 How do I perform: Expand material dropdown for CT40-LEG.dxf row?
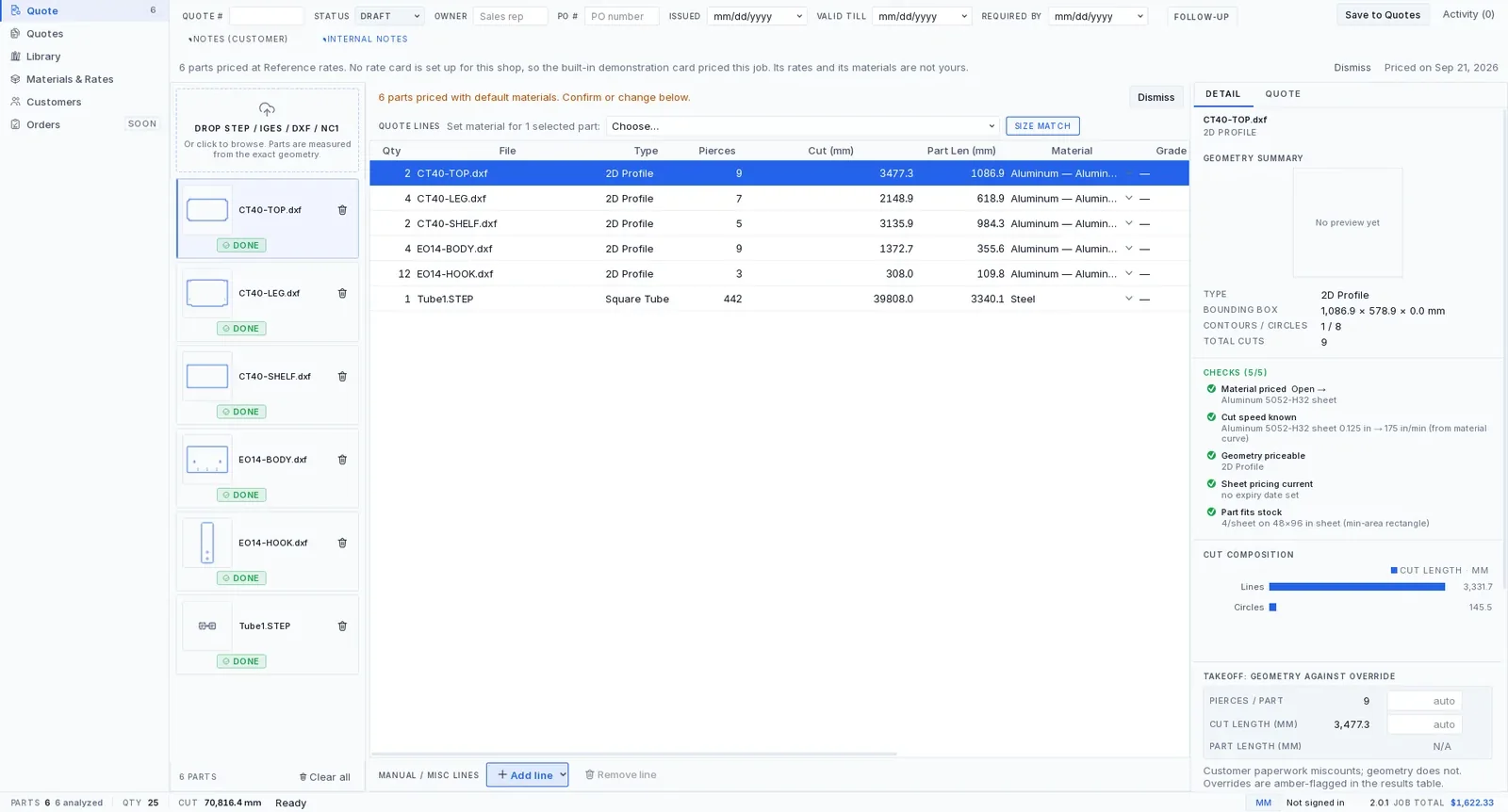click(1128, 198)
